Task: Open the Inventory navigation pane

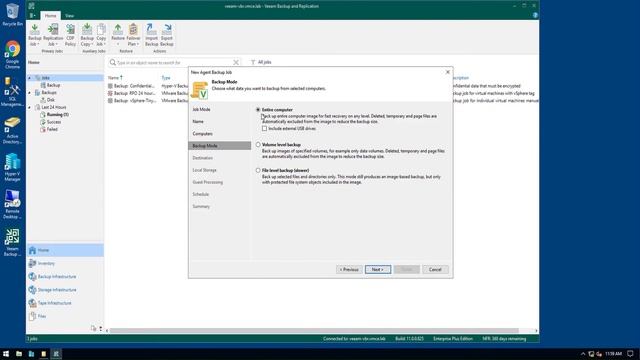Action: tap(65, 263)
